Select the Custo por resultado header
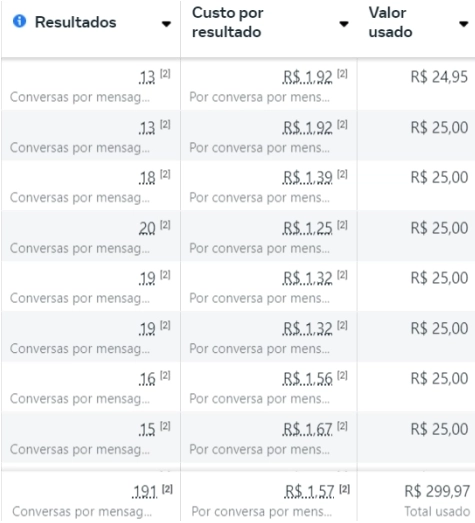This screenshot has height=523, width=475. pyautogui.click(x=227, y=22)
